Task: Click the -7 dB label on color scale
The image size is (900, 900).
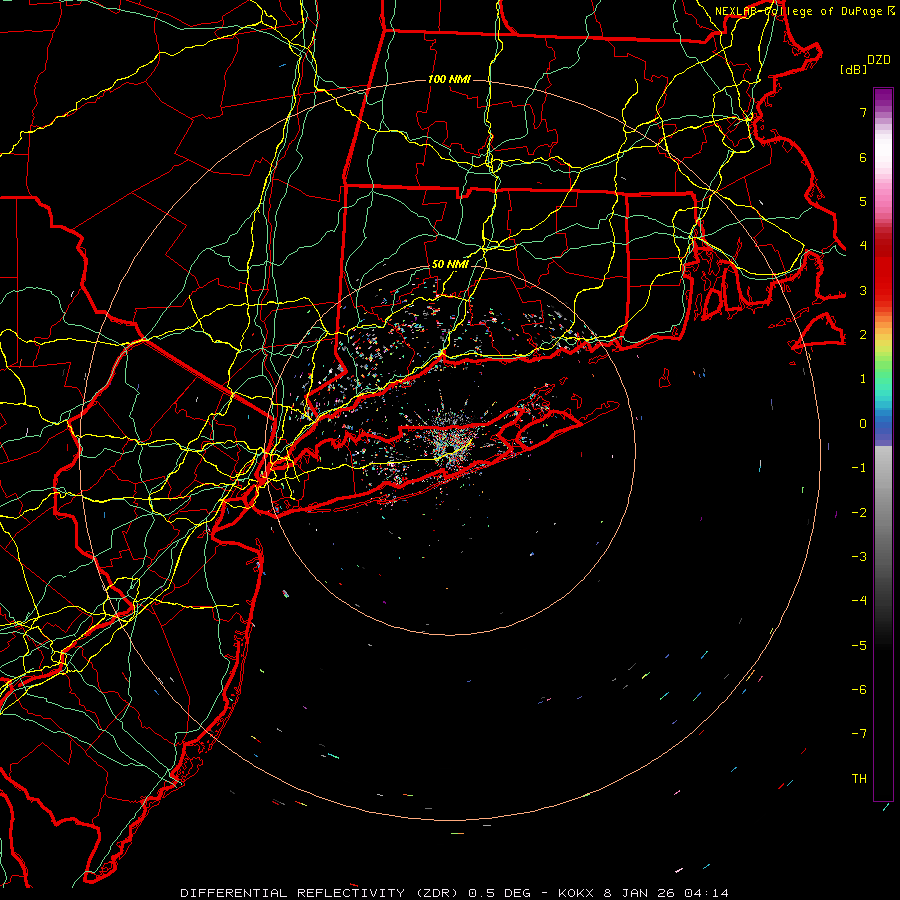Action: point(859,734)
